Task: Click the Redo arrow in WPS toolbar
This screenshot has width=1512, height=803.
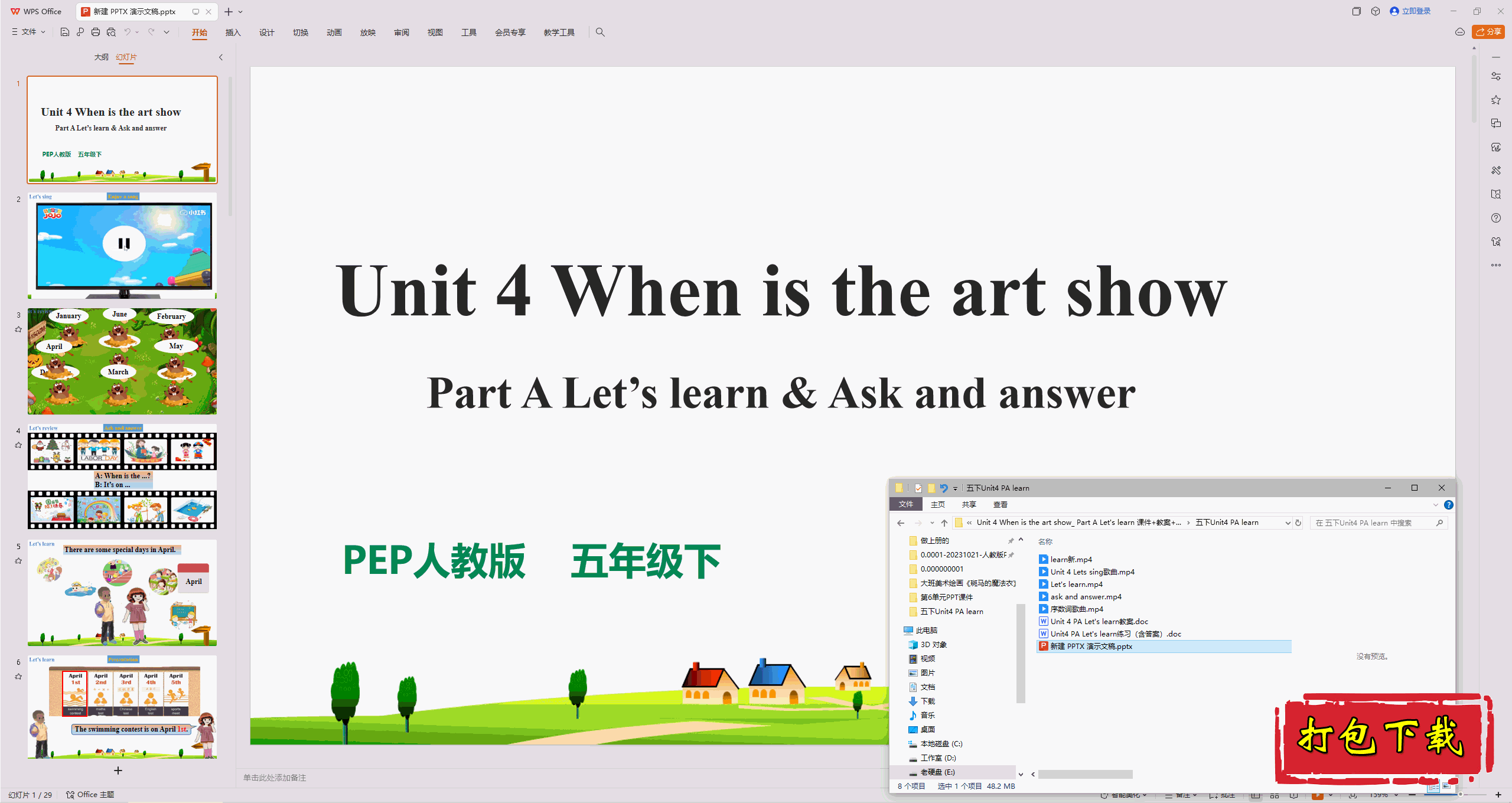Action: [x=151, y=32]
